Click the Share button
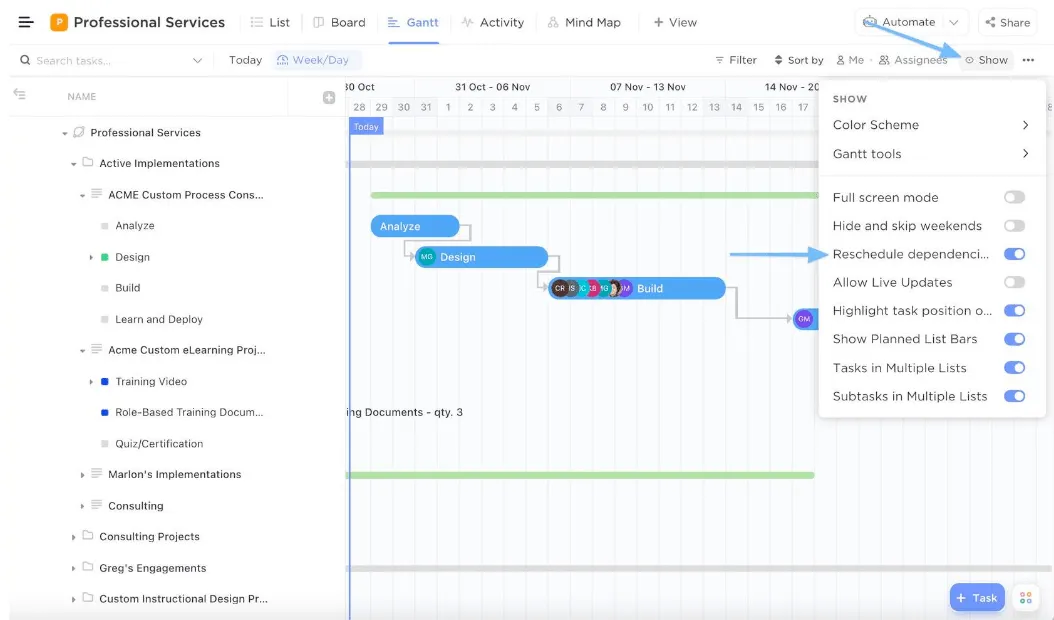 tap(1008, 22)
